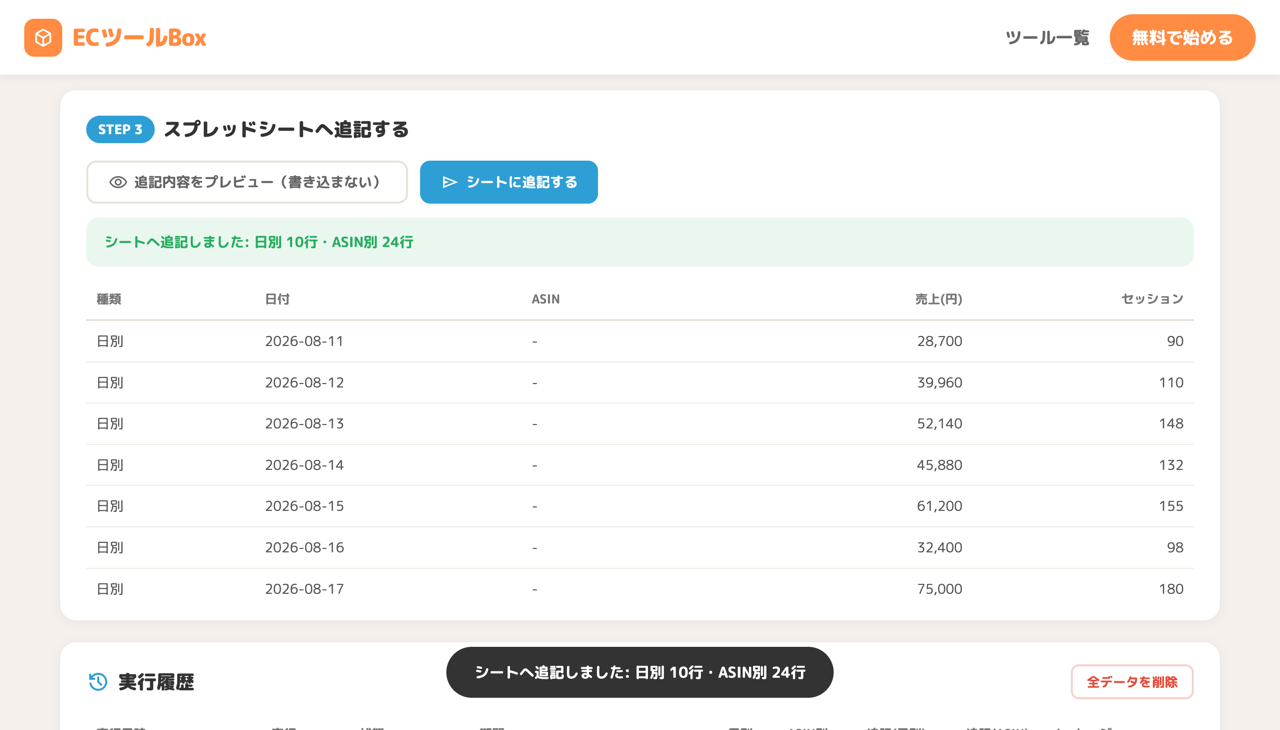Click the 売上(円) column header
The image size is (1280, 730).
point(938,299)
